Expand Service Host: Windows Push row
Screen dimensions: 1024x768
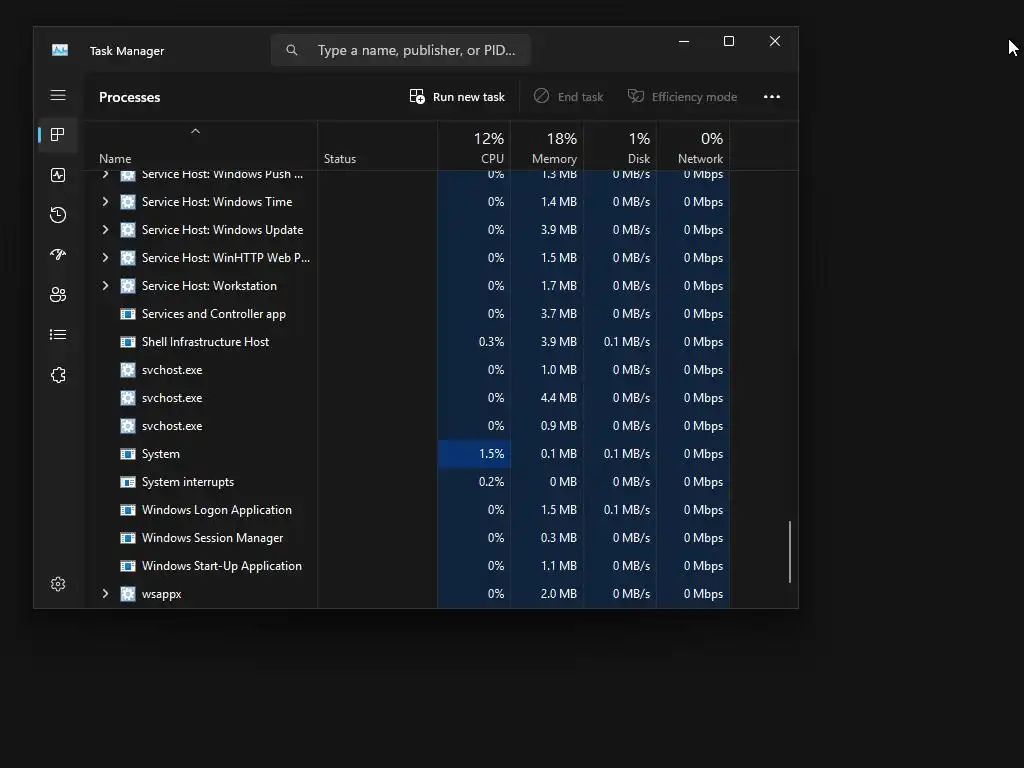(105, 174)
